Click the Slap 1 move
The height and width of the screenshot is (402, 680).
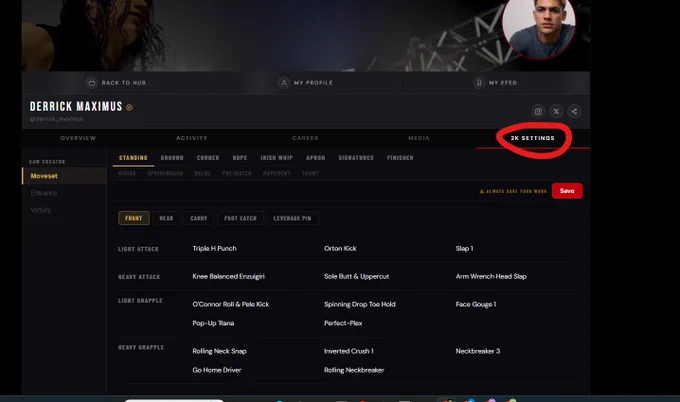(x=464, y=248)
